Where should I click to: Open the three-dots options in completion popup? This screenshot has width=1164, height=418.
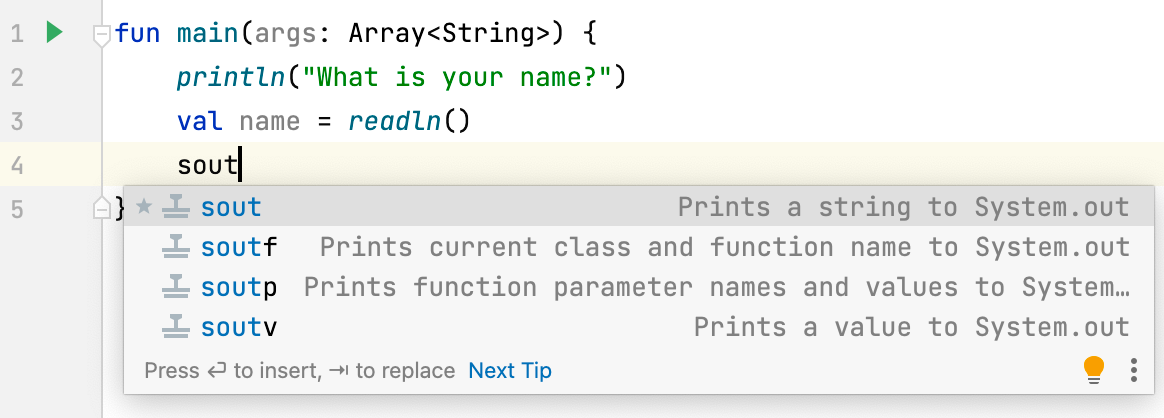pyautogui.click(x=1134, y=369)
